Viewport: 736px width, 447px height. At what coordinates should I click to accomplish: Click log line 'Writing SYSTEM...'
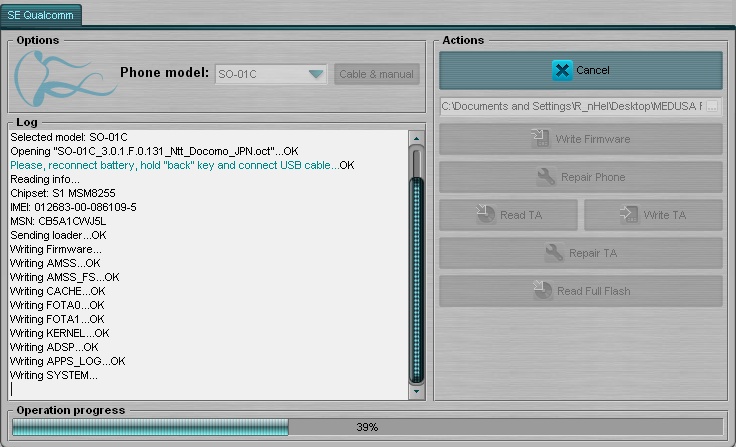point(54,375)
